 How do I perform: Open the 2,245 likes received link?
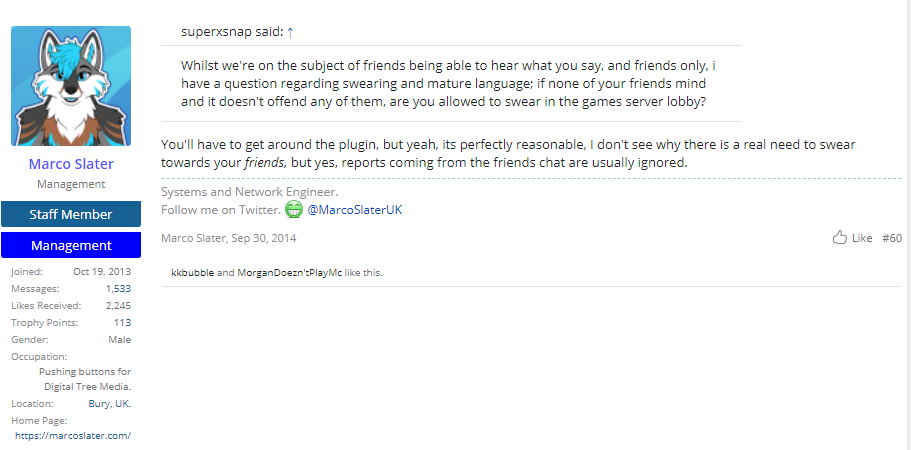[x=119, y=305]
